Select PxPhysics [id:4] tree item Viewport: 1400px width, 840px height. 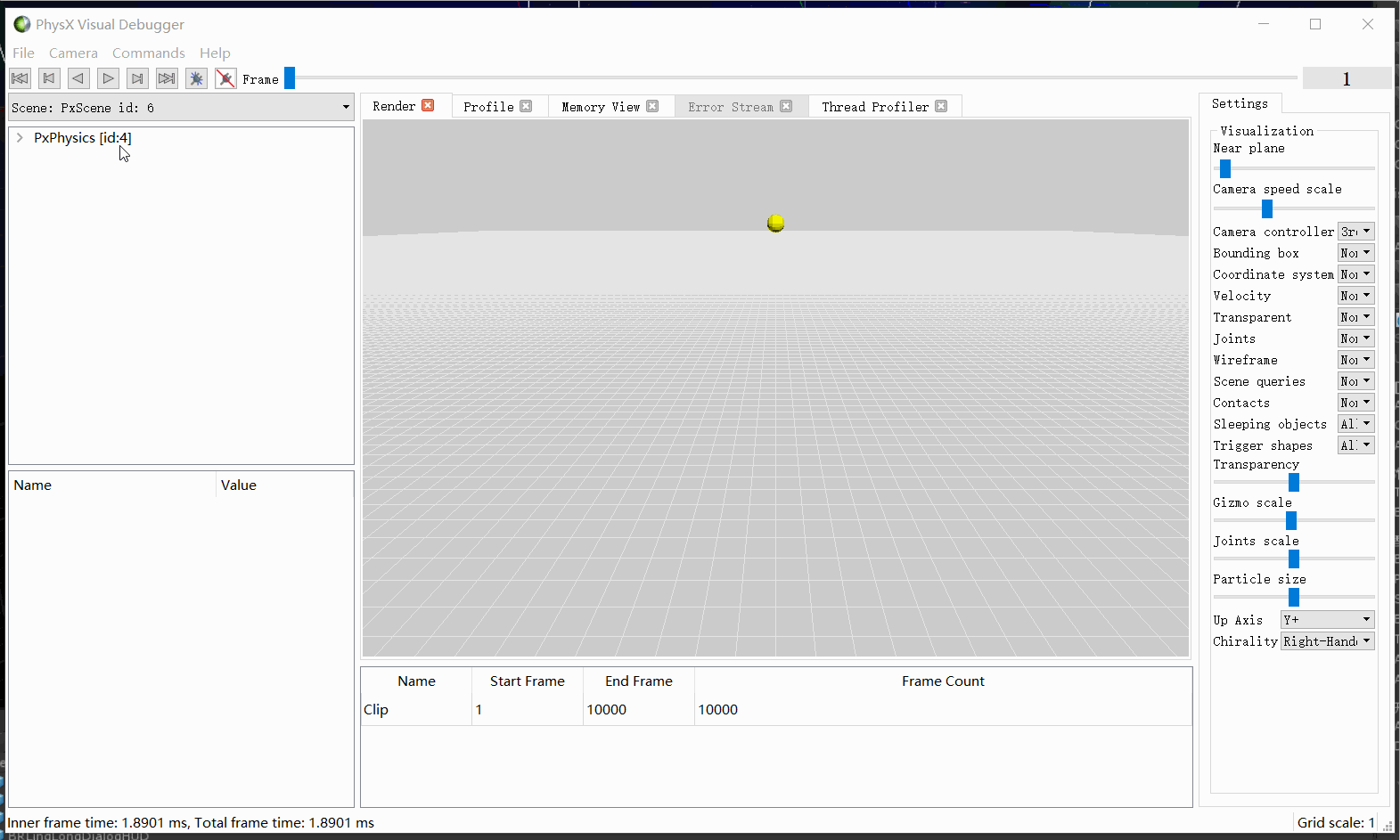[x=83, y=138]
